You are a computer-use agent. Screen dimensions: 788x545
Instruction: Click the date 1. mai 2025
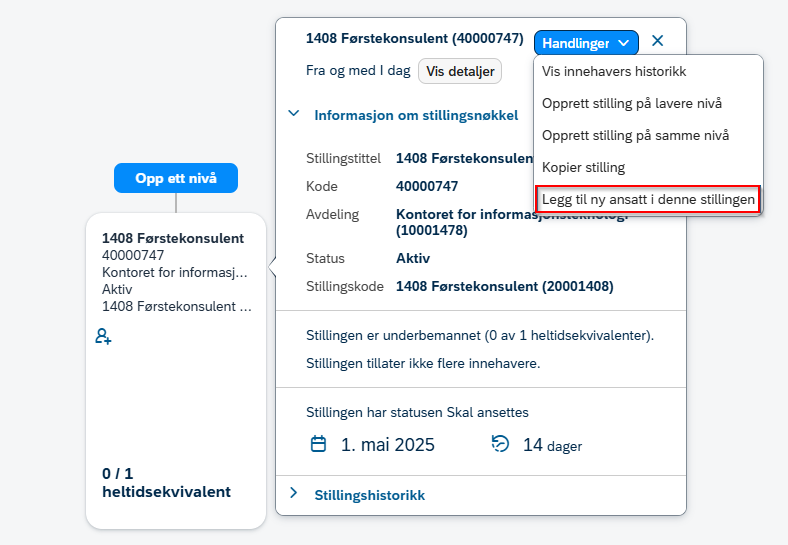pos(387,445)
